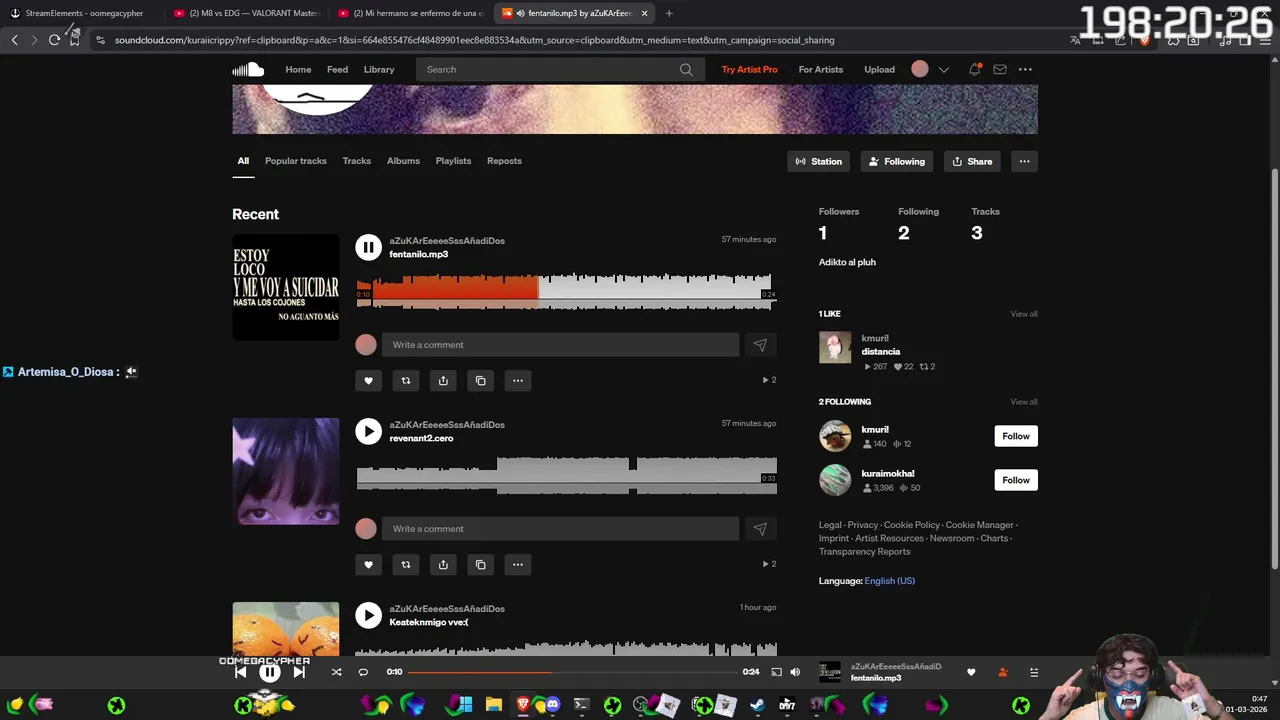Change language English (US)

pyautogui.click(x=889, y=581)
